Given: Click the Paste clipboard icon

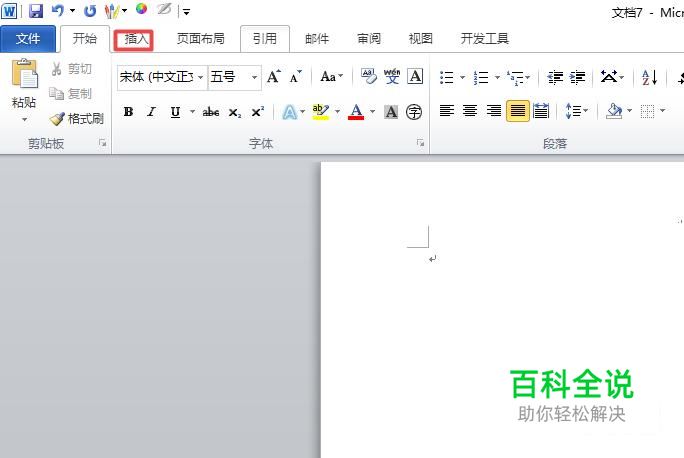Looking at the screenshot, I should click(24, 73).
